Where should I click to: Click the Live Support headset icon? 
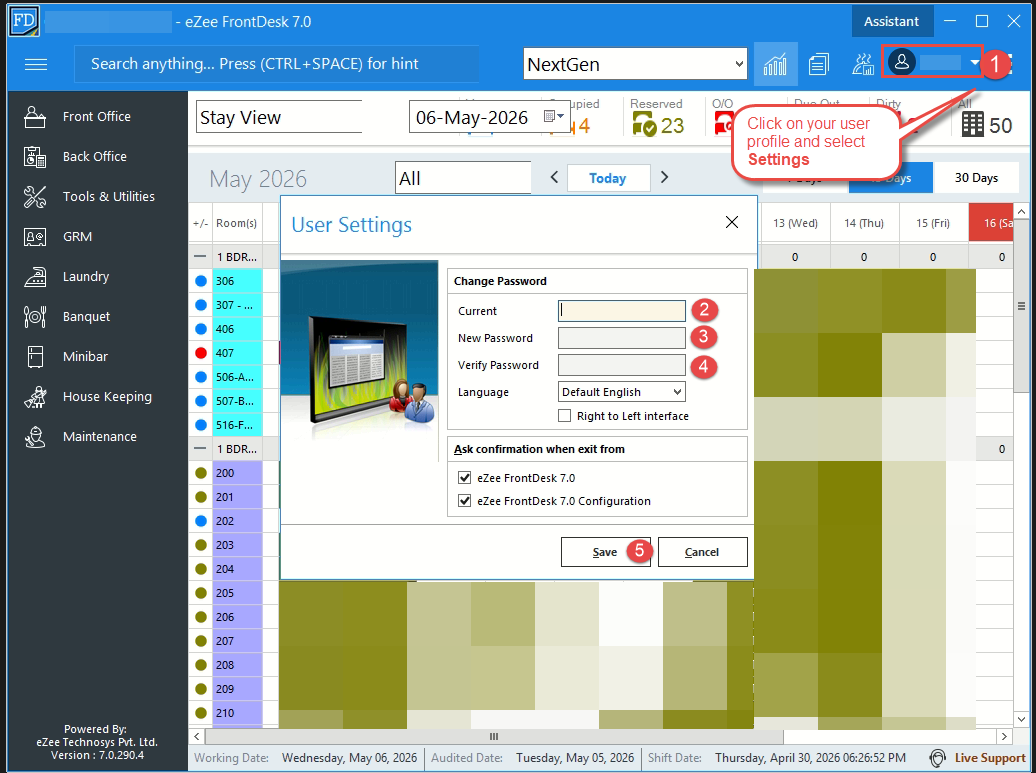click(x=937, y=758)
